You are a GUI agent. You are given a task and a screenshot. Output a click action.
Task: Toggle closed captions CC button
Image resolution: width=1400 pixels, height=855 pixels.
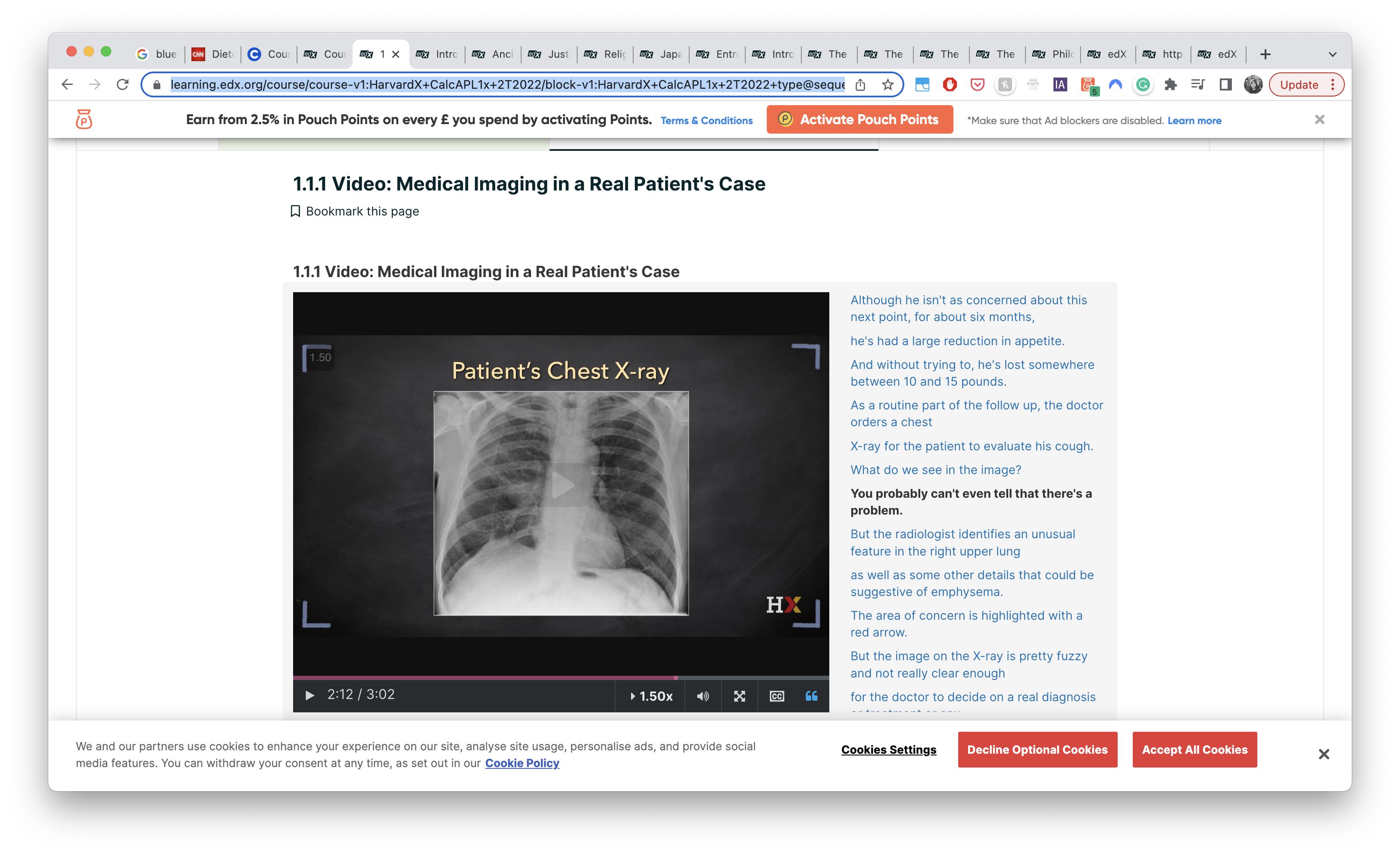tap(777, 696)
